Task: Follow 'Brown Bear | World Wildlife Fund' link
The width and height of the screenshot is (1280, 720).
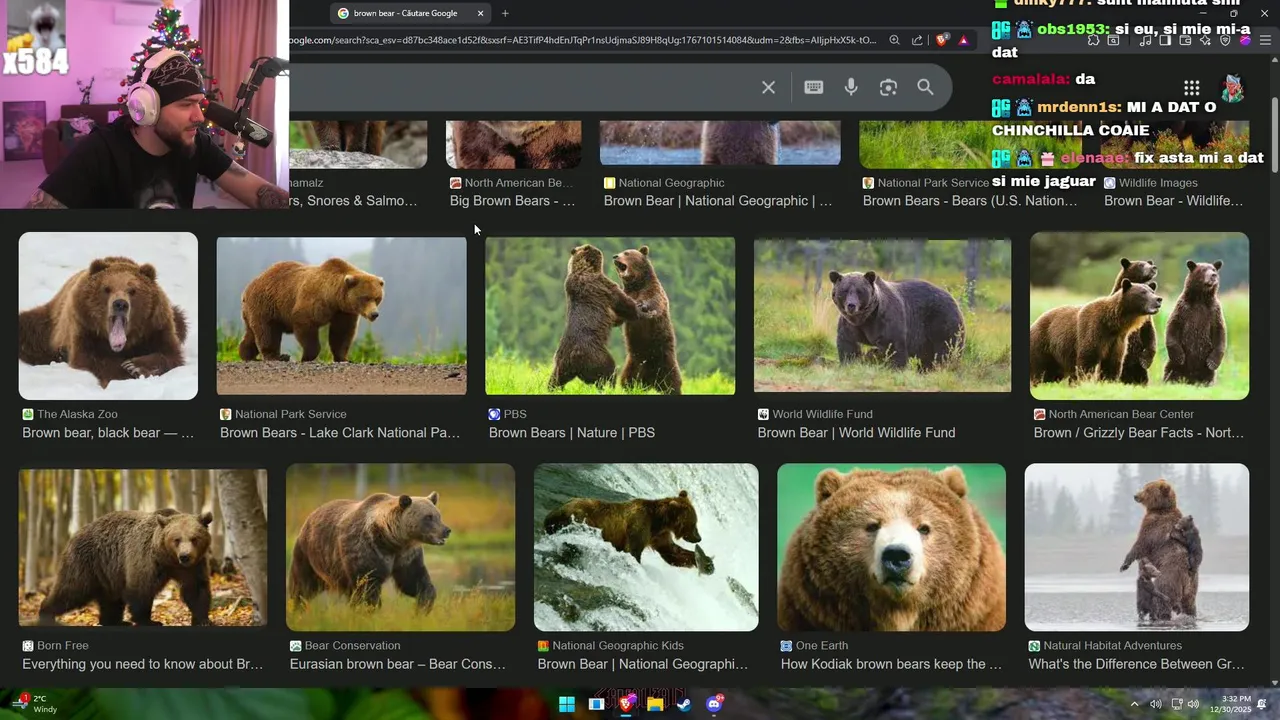Action: pyautogui.click(x=856, y=433)
